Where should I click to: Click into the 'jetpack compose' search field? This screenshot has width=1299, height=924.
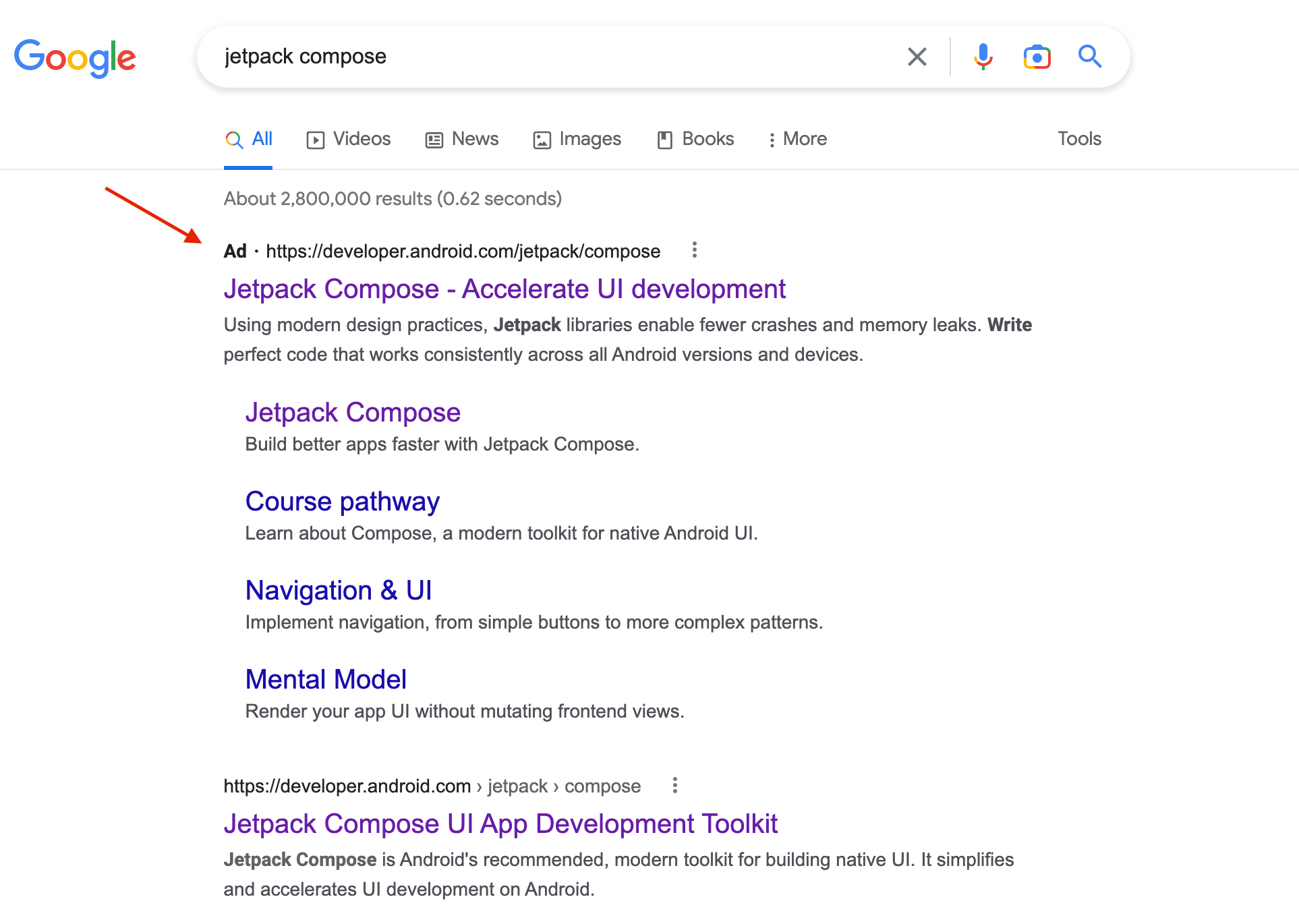(540, 57)
